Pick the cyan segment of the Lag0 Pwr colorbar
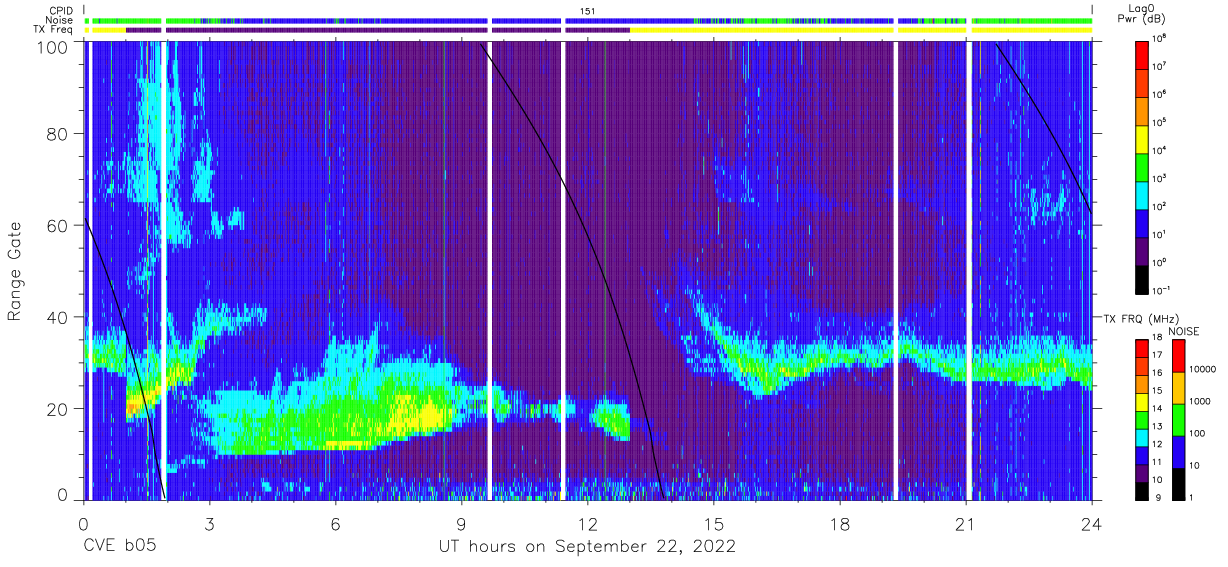The height and width of the screenshot is (567, 1228). tap(1143, 194)
